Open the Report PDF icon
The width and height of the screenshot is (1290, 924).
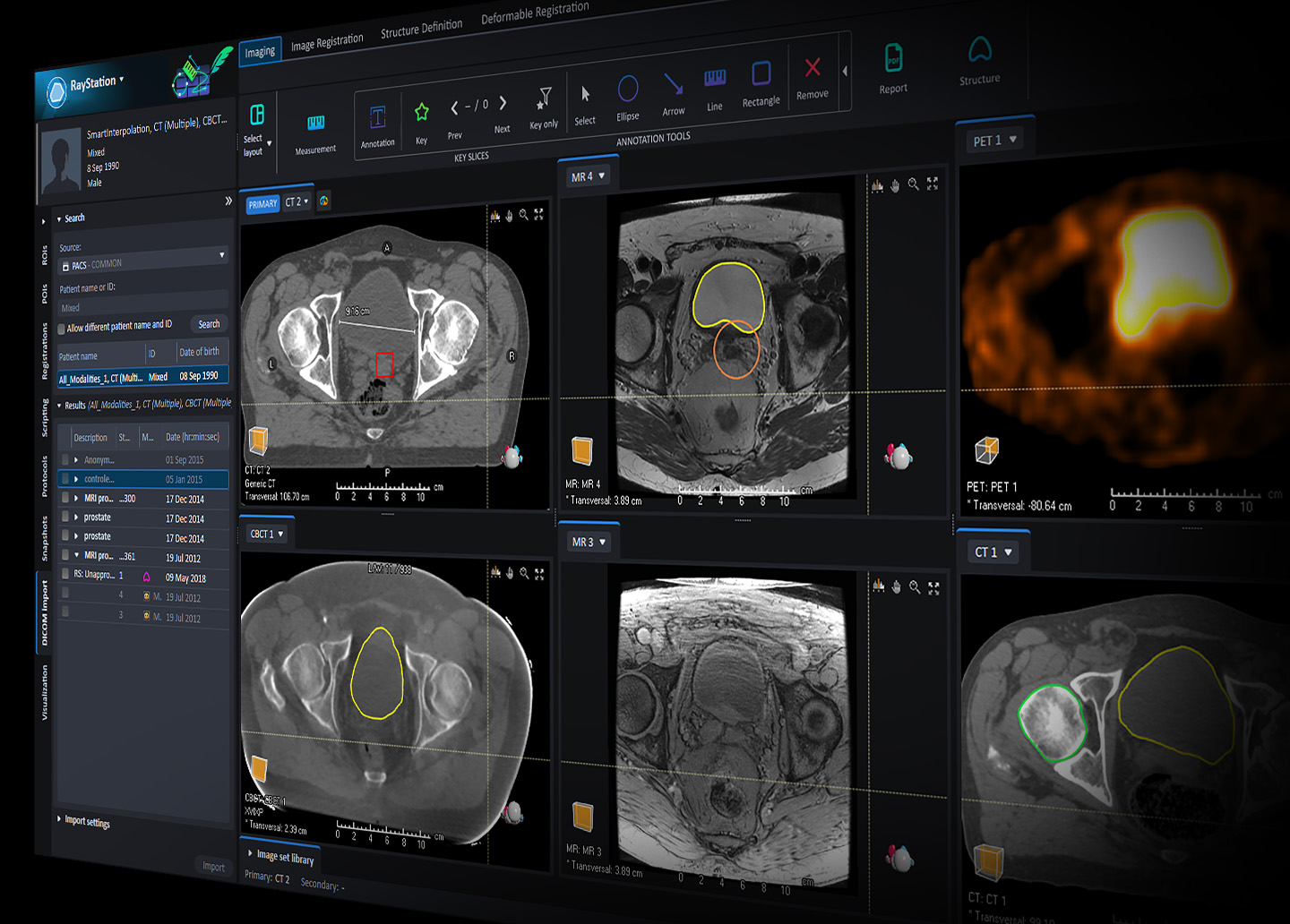(x=893, y=59)
